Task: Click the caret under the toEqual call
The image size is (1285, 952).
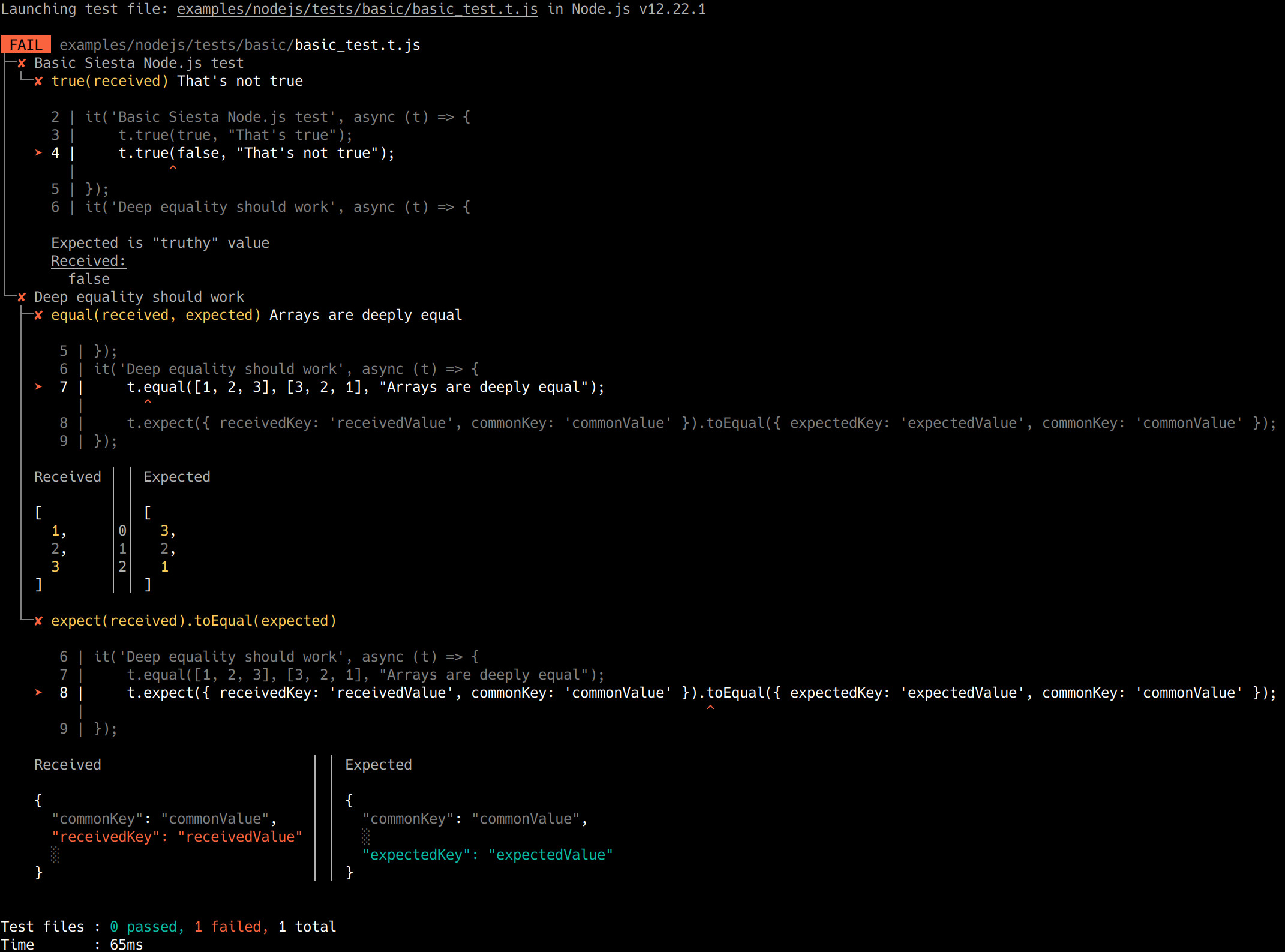Action: [711, 708]
